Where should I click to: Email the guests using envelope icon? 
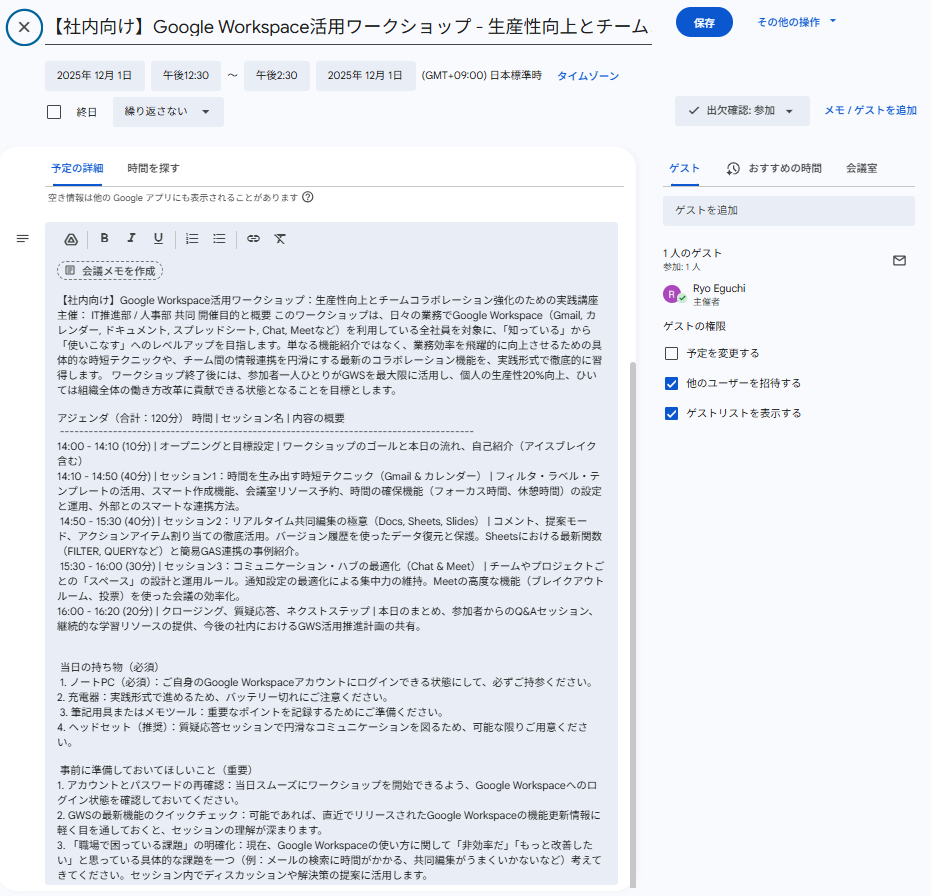coord(899,260)
